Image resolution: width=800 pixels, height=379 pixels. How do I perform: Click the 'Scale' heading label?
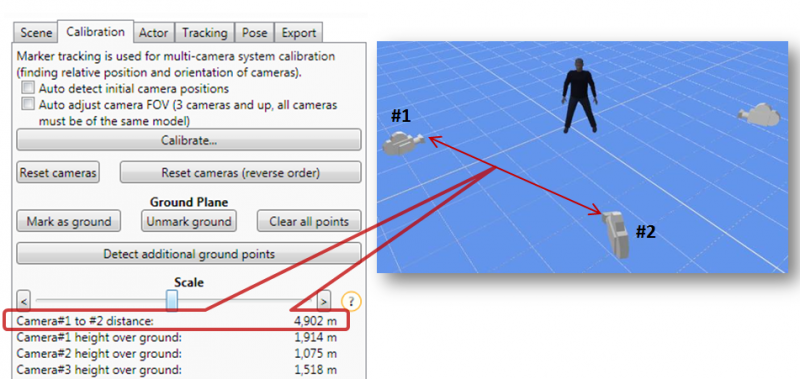189,282
